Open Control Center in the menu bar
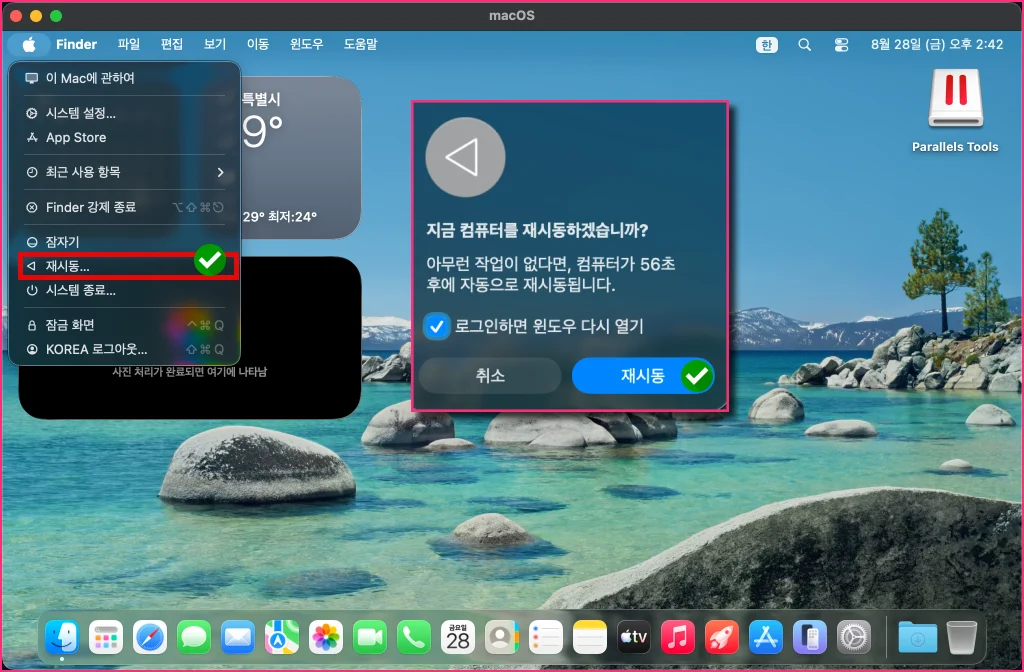The width and height of the screenshot is (1024, 672). pos(841,44)
